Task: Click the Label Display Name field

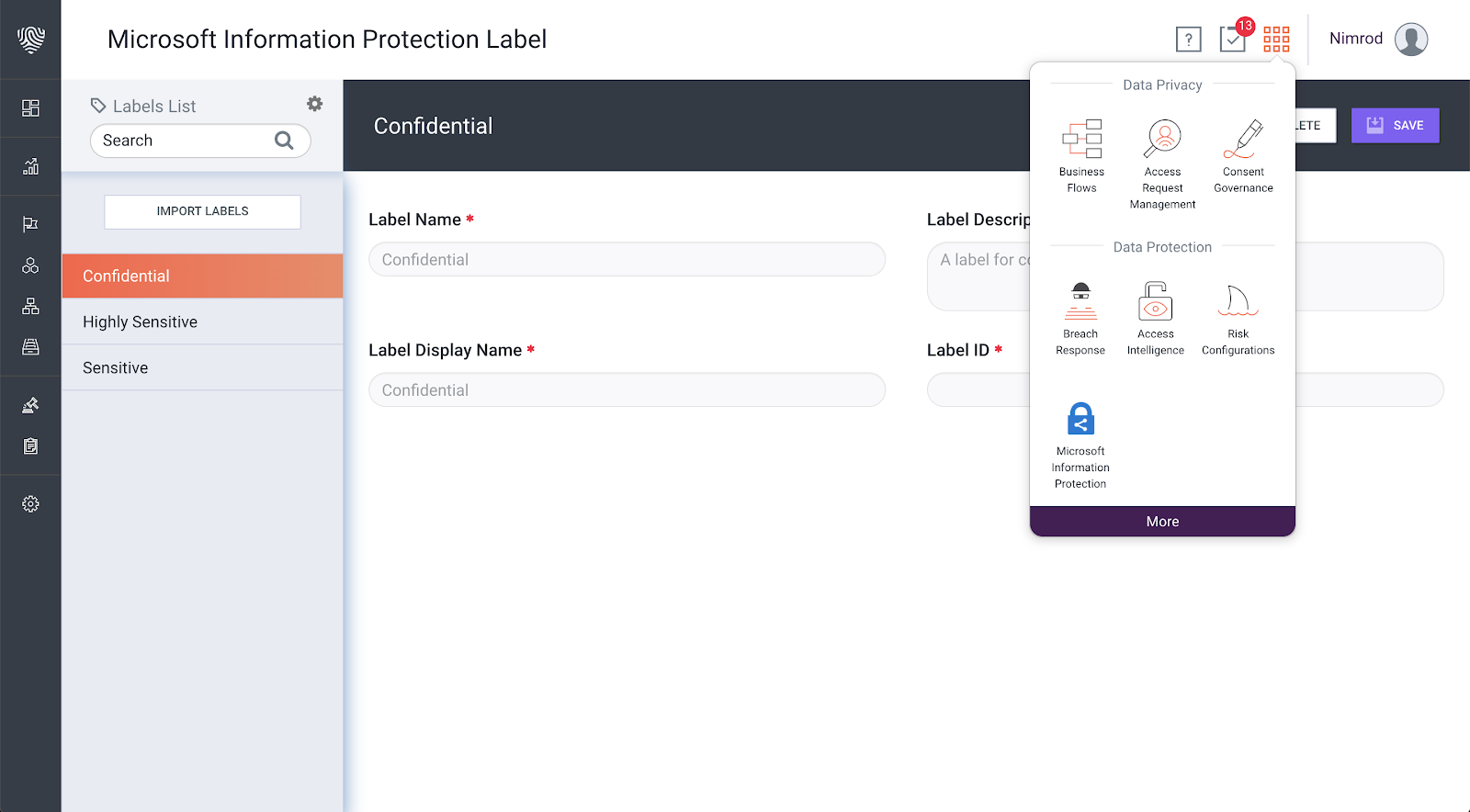Action: click(x=627, y=389)
